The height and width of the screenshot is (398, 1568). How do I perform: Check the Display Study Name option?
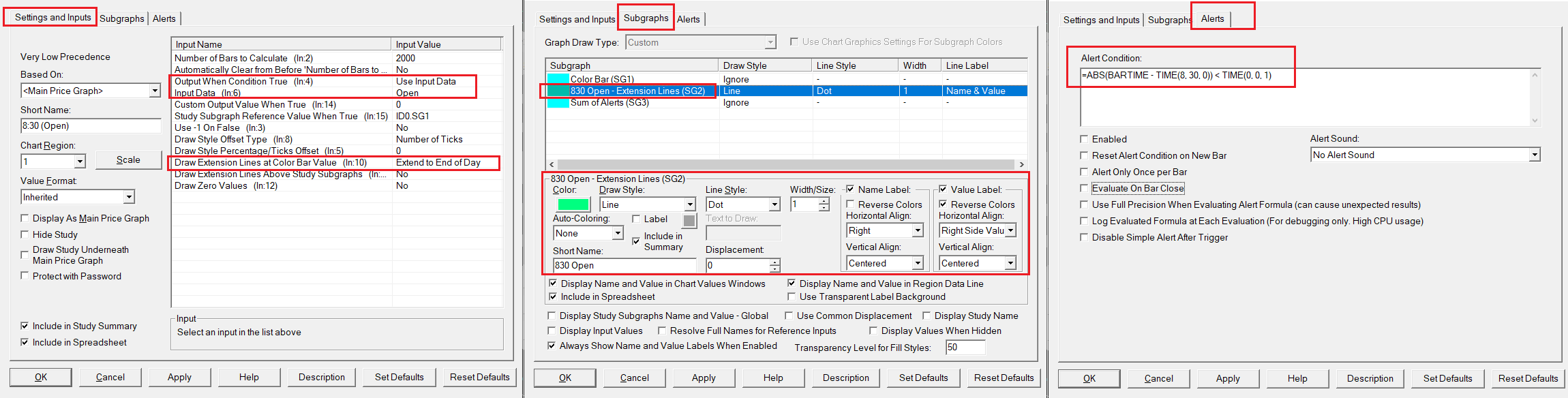click(926, 316)
